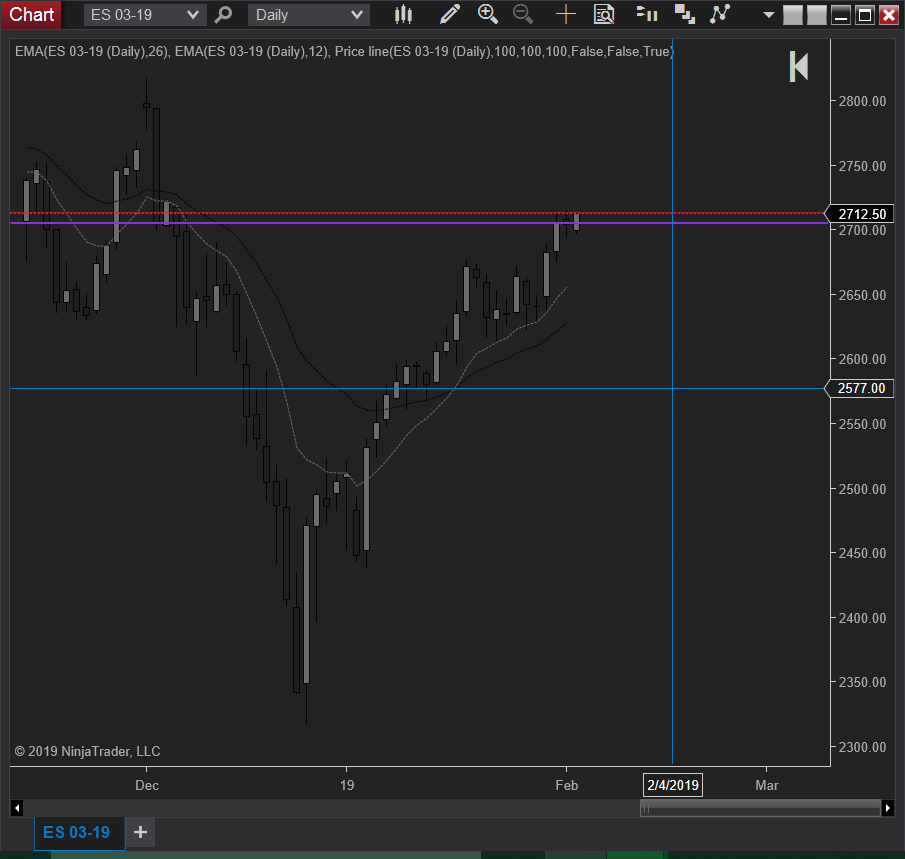Click the 2400.00 price axis label
The width and height of the screenshot is (905, 859).
click(862, 618)
